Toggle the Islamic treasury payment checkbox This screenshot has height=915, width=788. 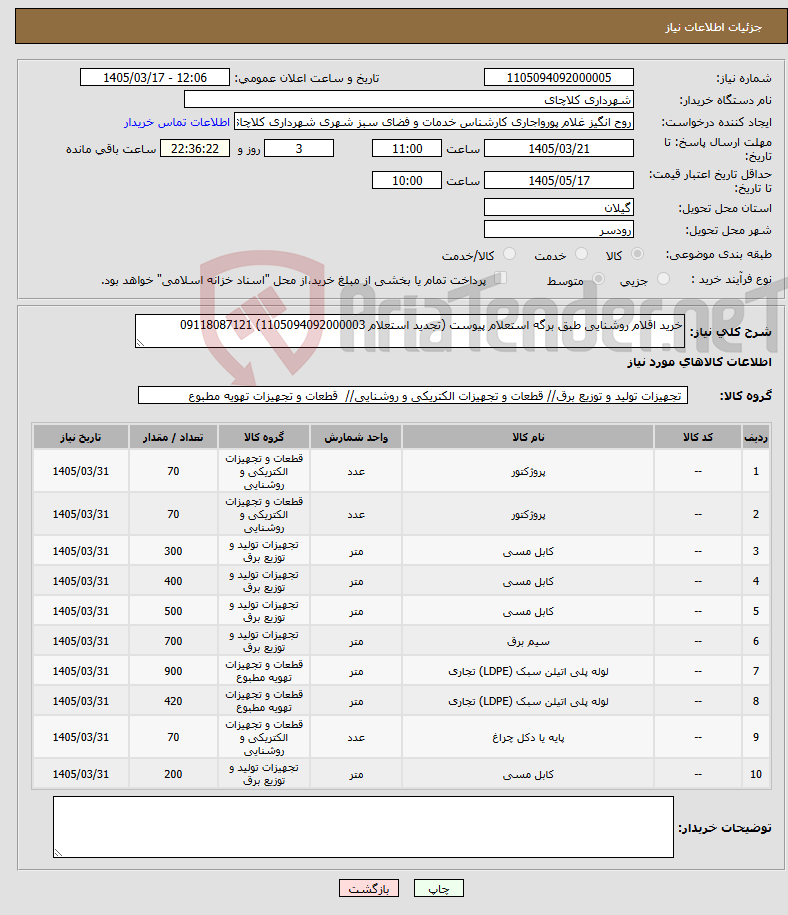point(500,278)
